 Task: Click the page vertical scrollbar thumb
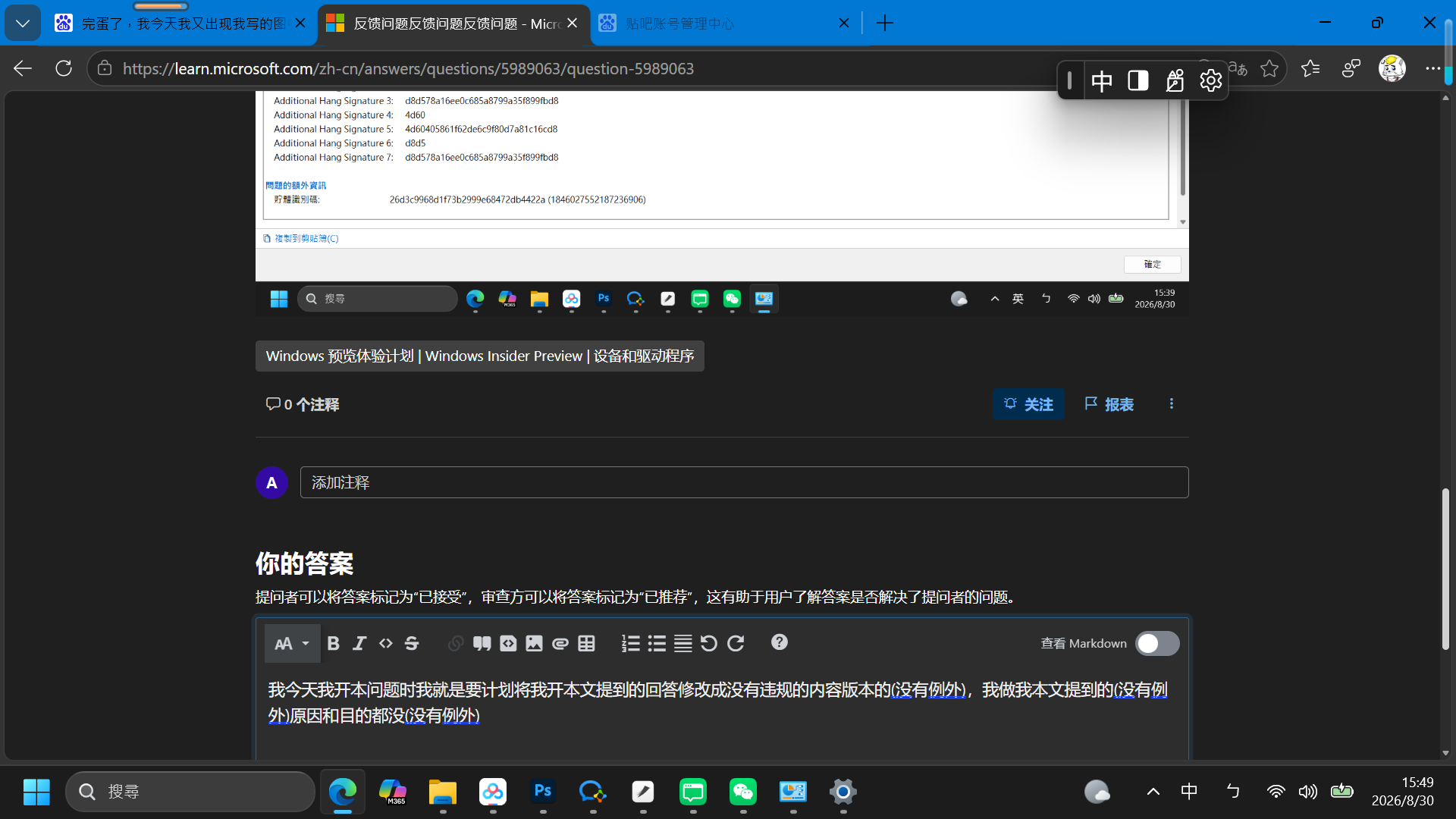pos(1445,569)
